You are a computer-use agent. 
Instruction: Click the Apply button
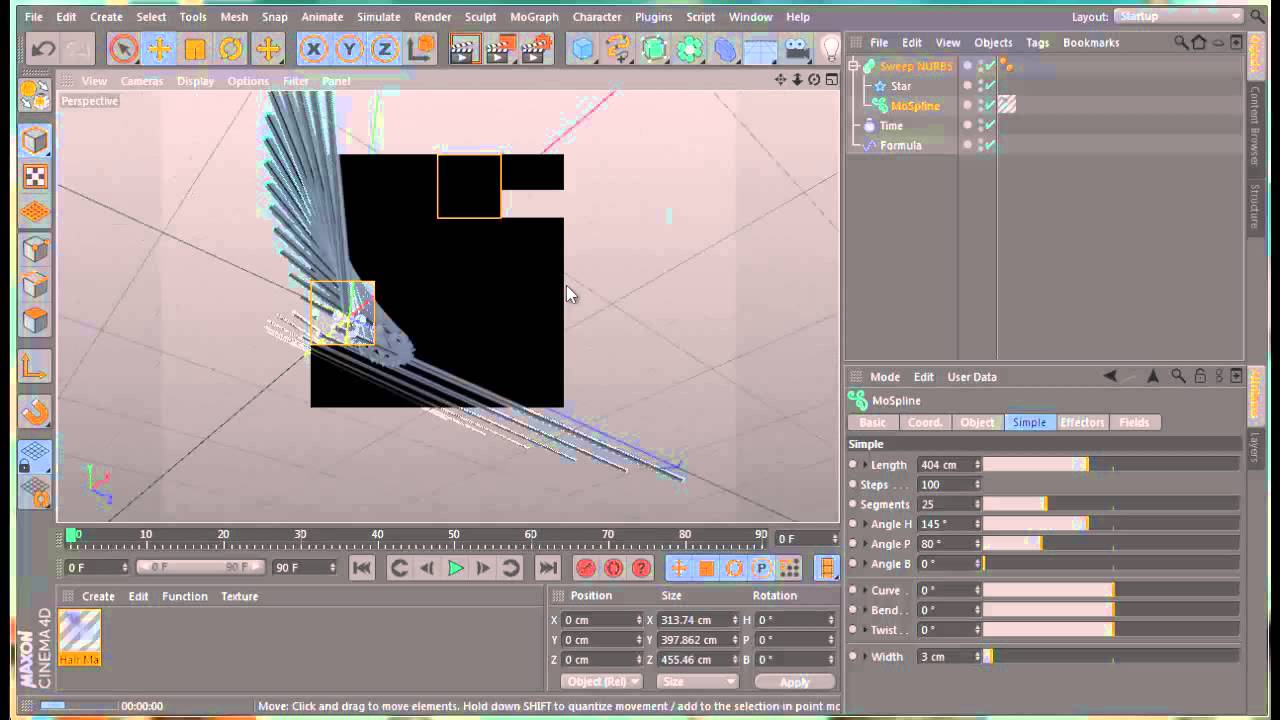(795, 682)
